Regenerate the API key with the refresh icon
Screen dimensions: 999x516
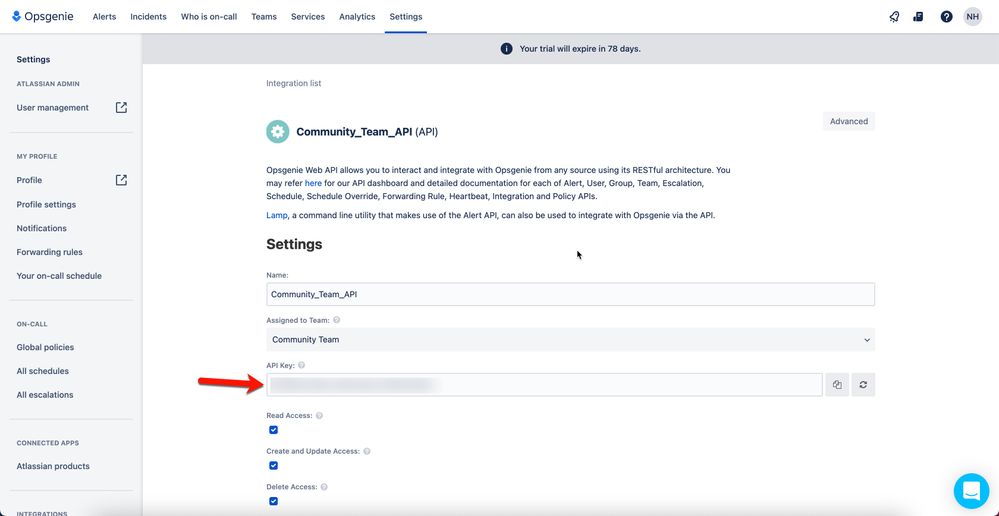tap(863, 385)
